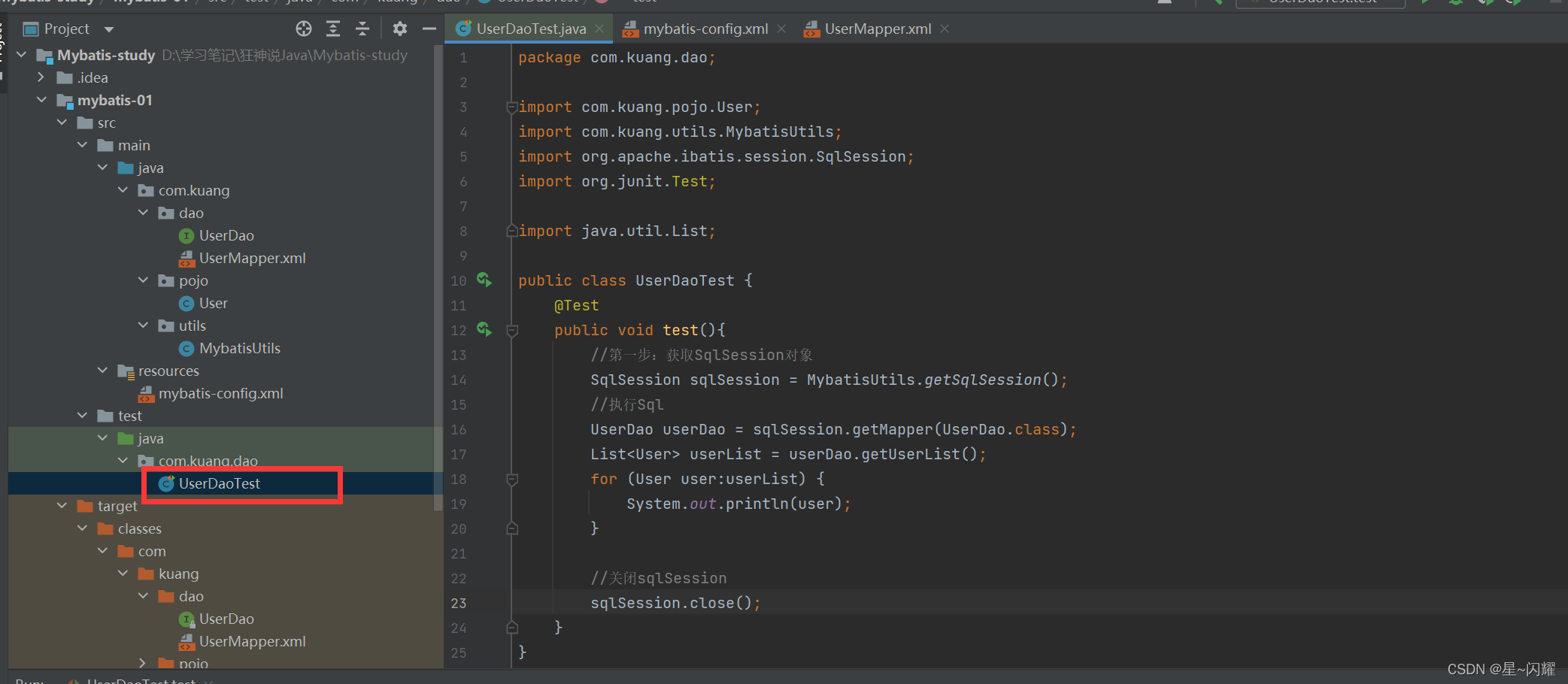Click the package com.kuang.dao declaration

pos(617,58)
